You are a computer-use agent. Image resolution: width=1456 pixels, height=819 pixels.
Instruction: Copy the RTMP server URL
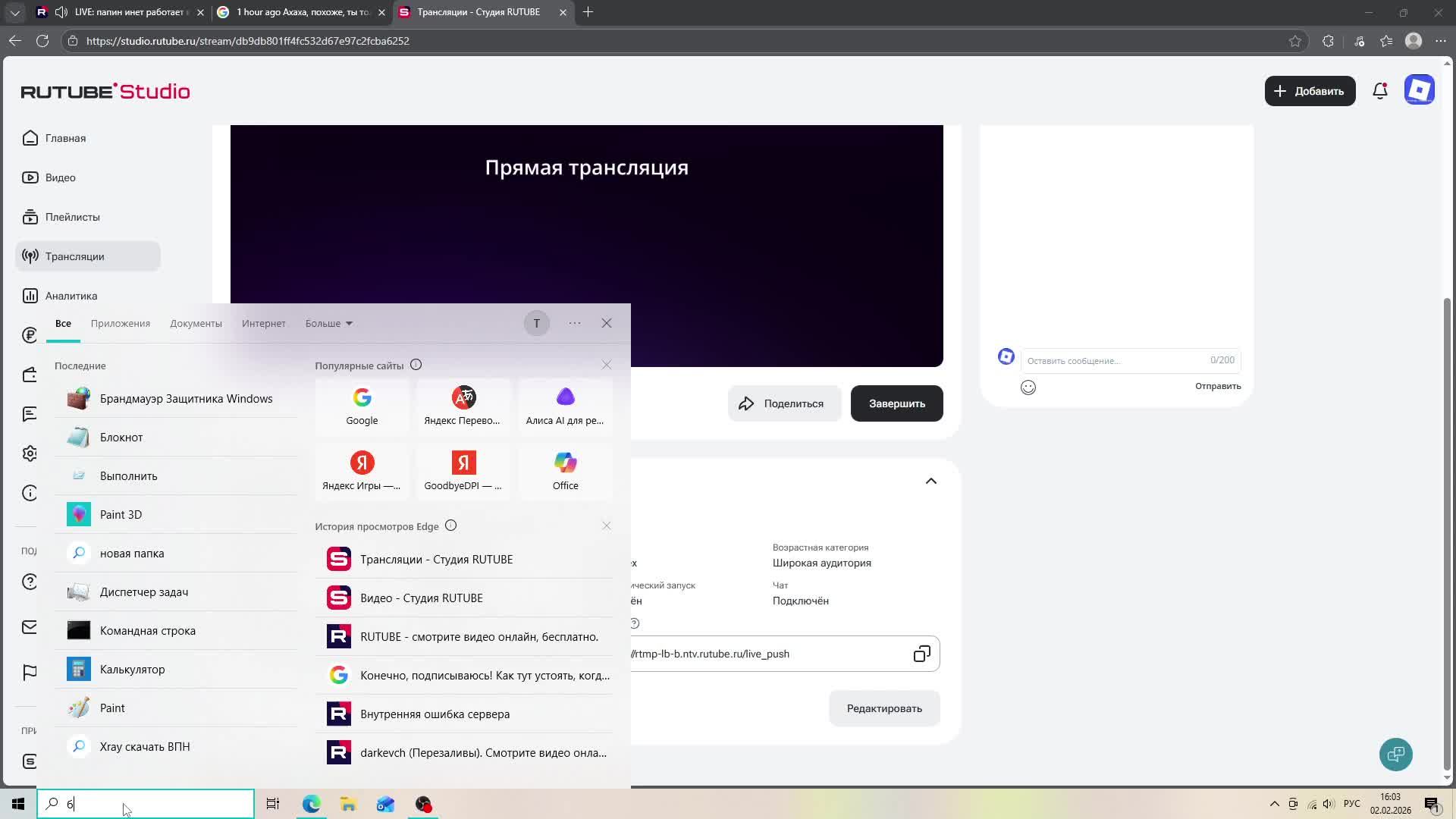point(921,654)
